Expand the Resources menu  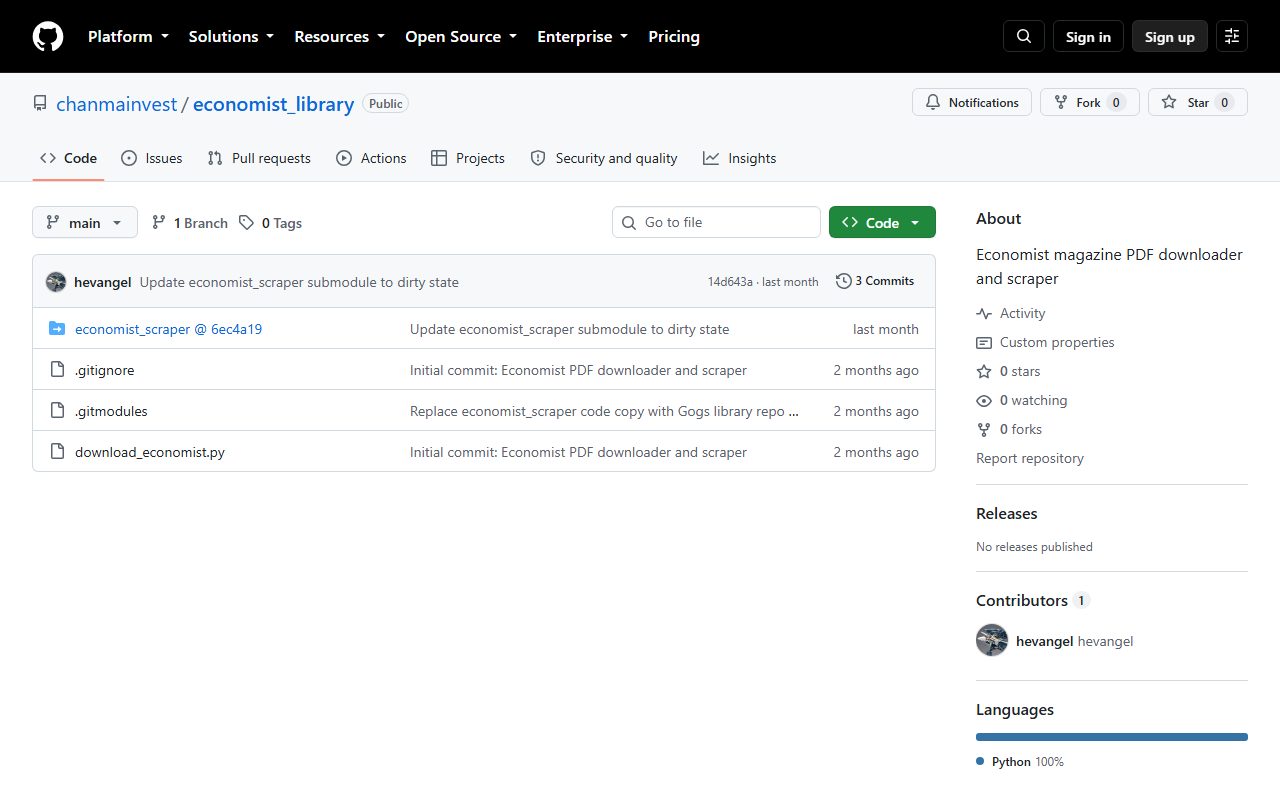pyautogui.click(x=339, y=37)
